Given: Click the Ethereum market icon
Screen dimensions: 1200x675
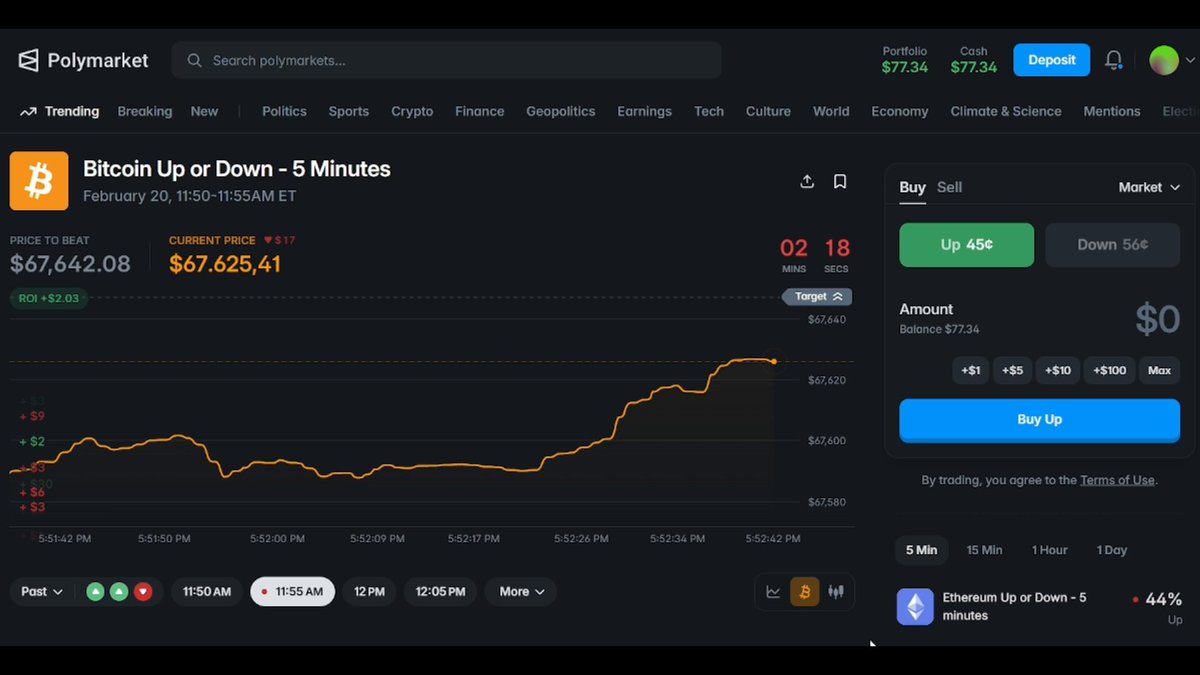Looking at the screenshot, I should [x=914, y=606].
